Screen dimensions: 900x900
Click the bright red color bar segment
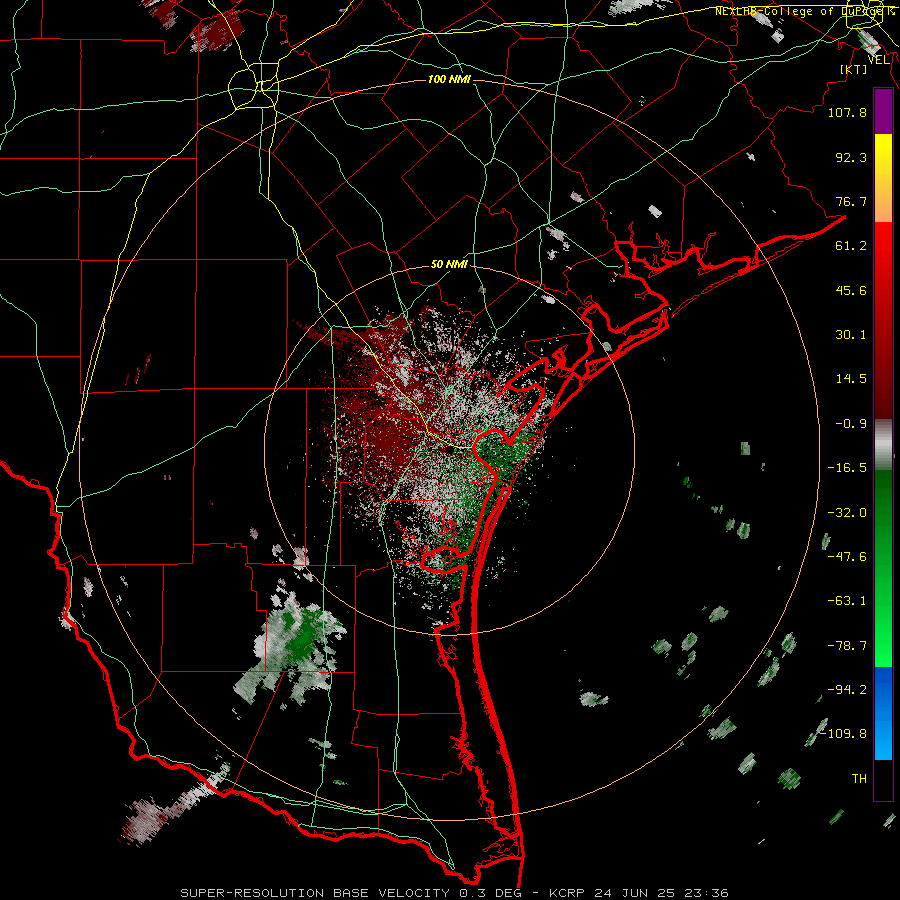[x=883, y=246]
